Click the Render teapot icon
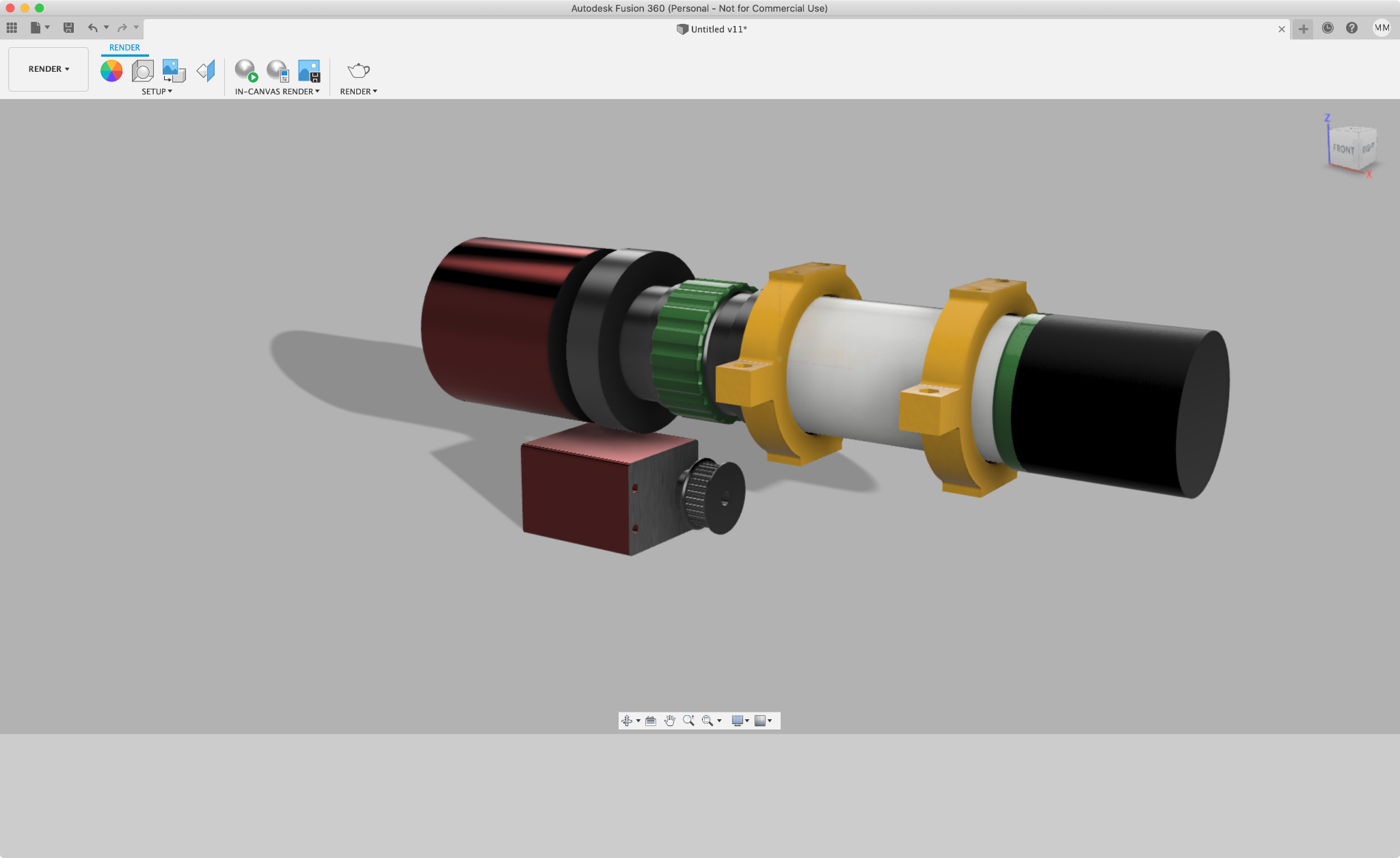 point(358,70)
